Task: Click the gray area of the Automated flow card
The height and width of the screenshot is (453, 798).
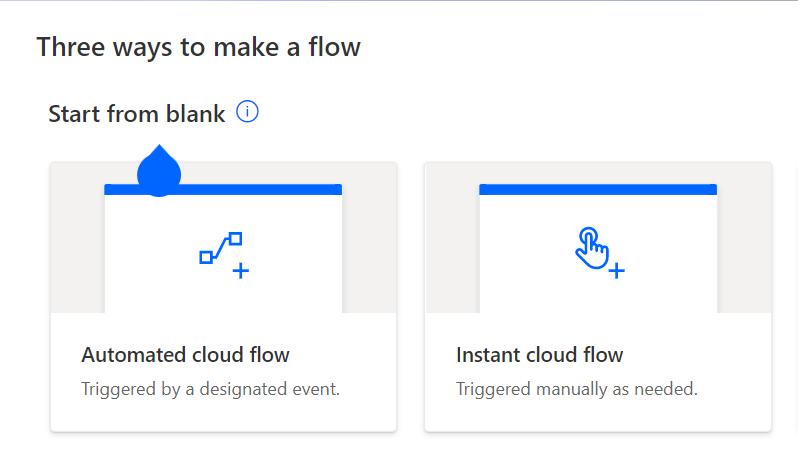Action: 76,240
